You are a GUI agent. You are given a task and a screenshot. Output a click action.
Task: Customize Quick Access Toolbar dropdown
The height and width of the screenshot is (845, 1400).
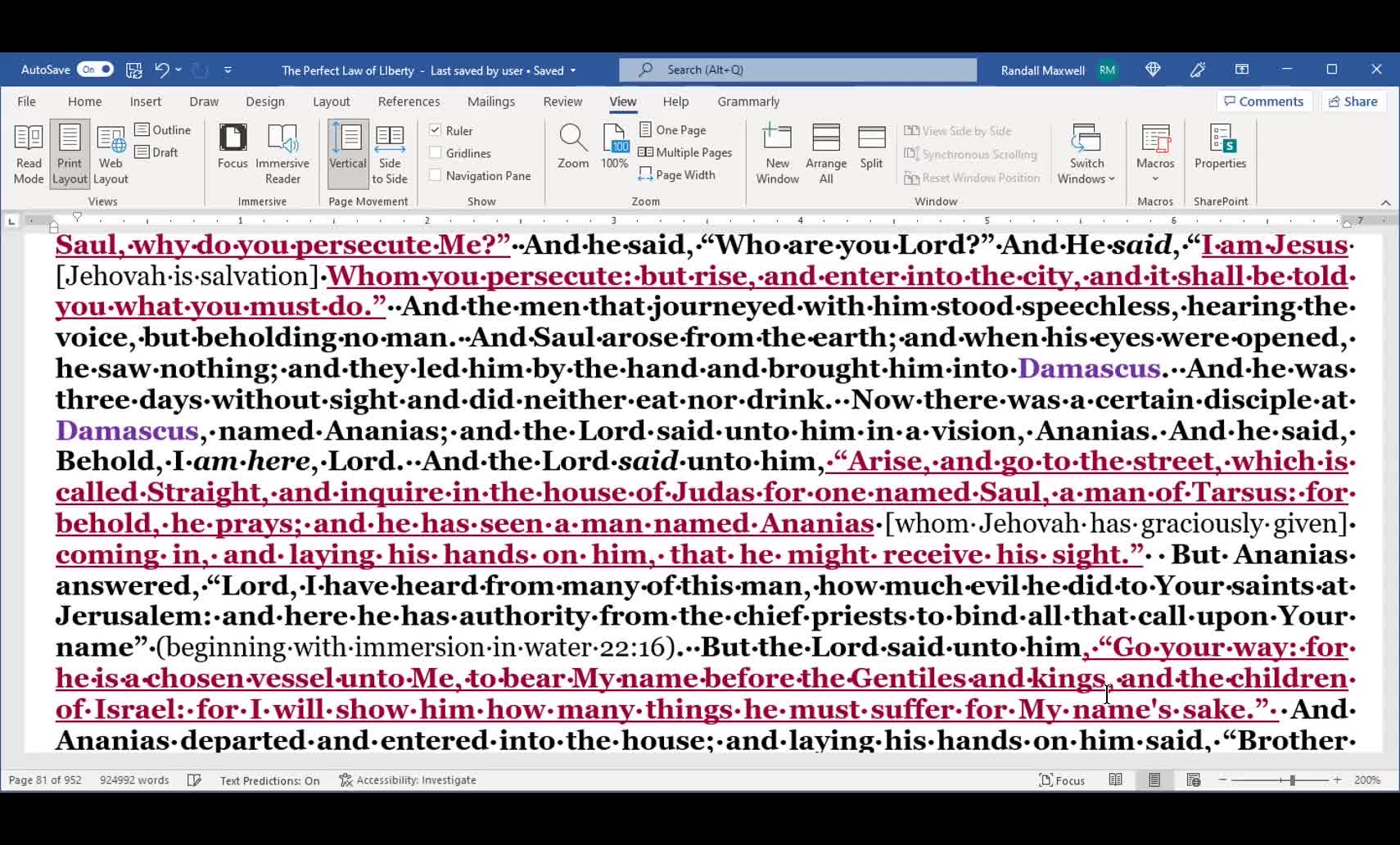click(228, 70)
